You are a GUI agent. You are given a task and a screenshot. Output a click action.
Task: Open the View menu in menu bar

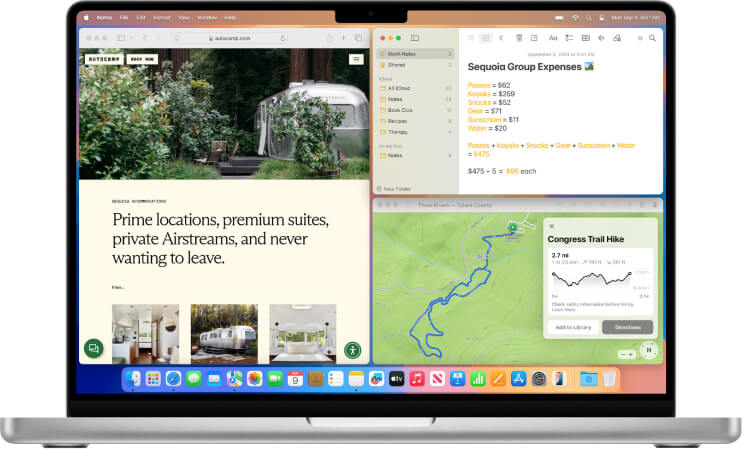[184, 18]
